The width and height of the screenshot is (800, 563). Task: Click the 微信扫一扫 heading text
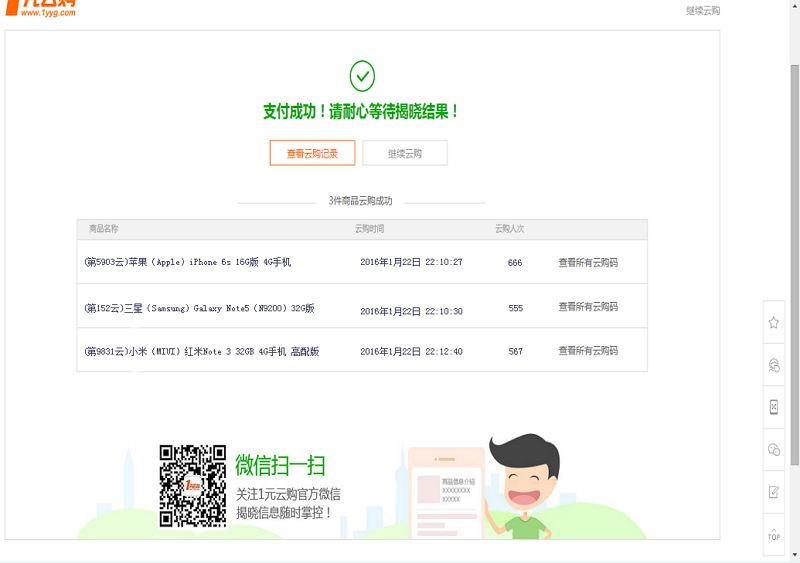point(280,465)
